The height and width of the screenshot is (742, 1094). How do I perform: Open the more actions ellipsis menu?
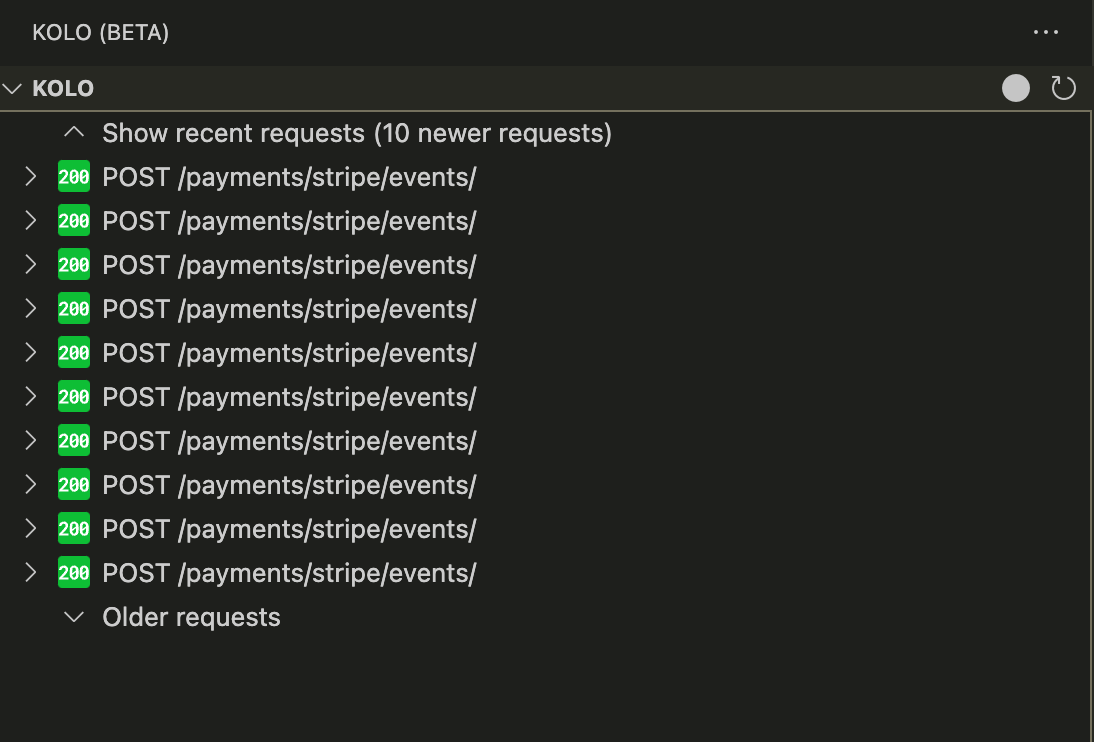[1046, 32]
